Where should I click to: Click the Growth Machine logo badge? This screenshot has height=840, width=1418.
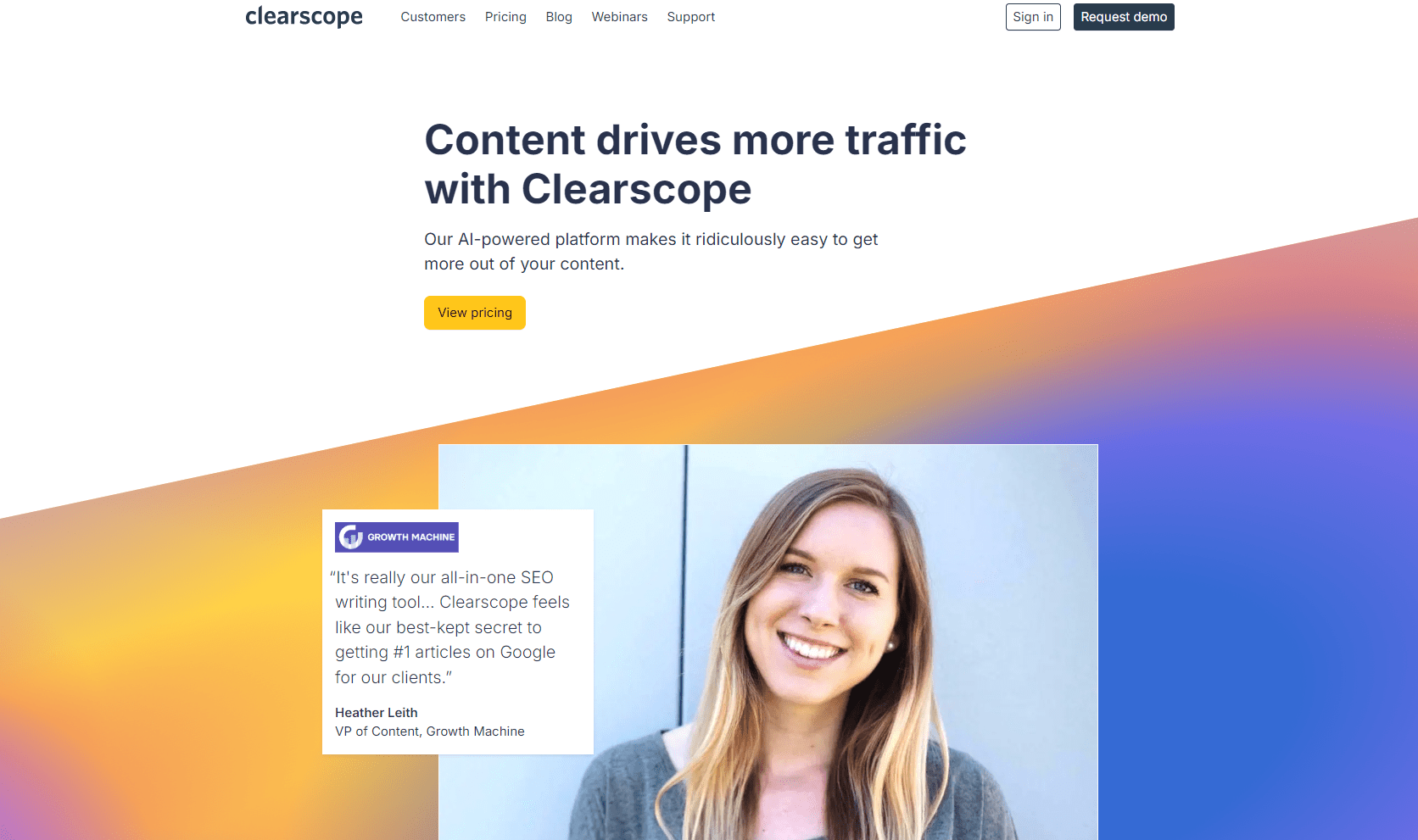(397, 537)
